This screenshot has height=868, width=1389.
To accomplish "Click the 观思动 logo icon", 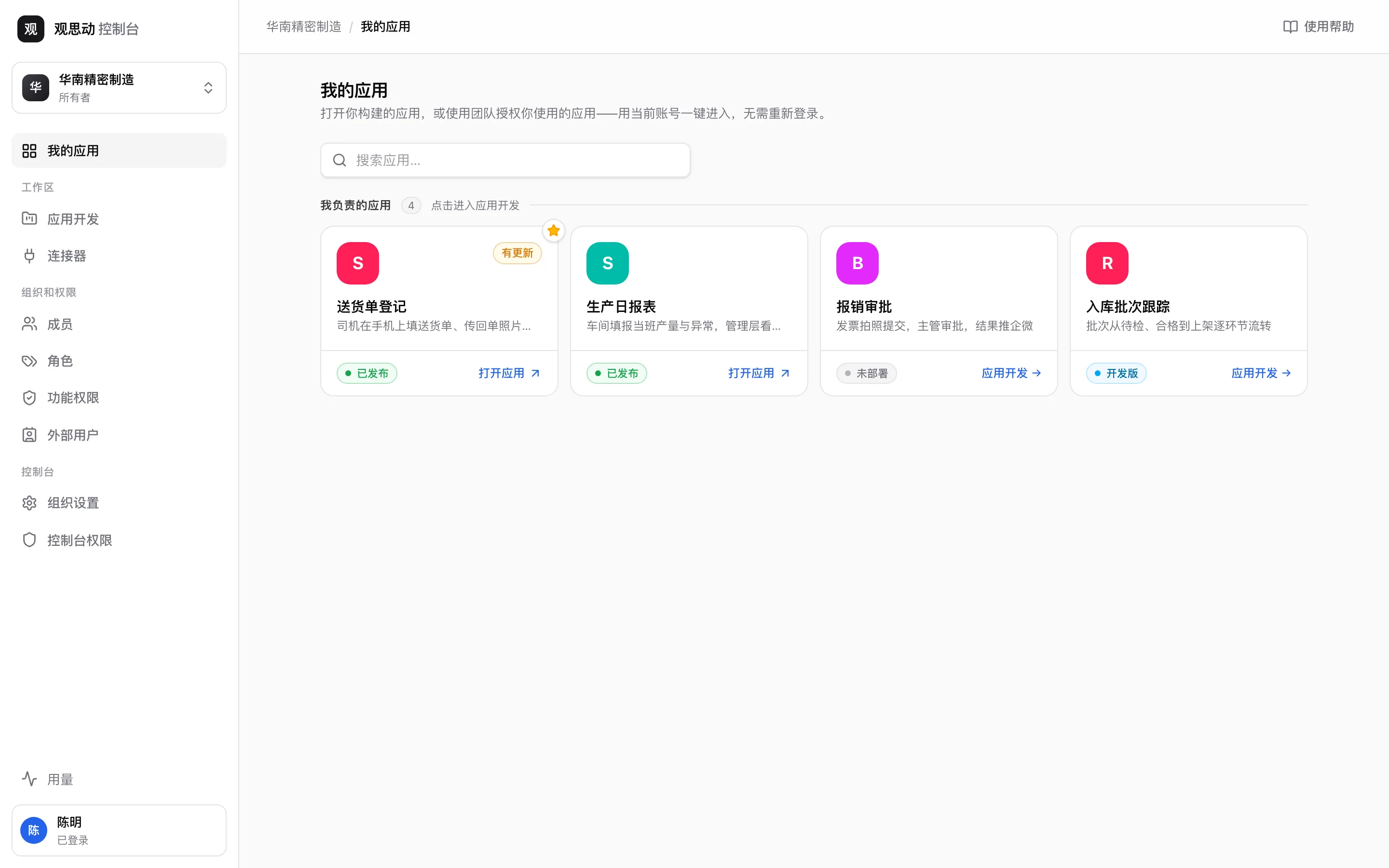I will 30,29.
